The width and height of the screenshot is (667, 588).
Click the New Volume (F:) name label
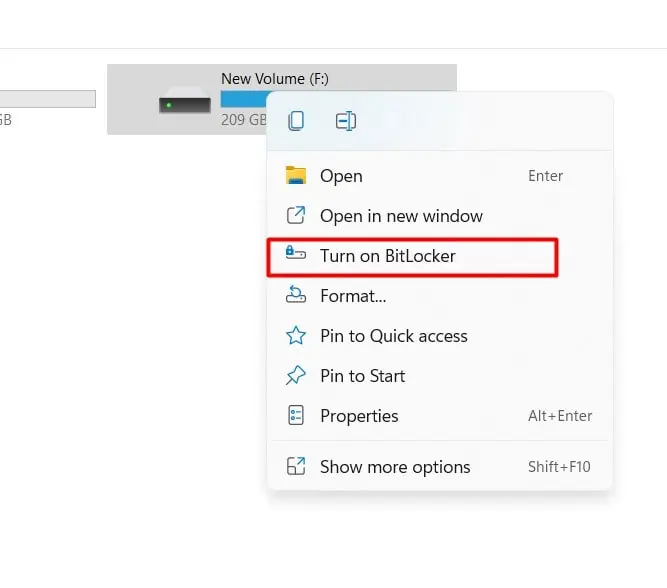274,78
